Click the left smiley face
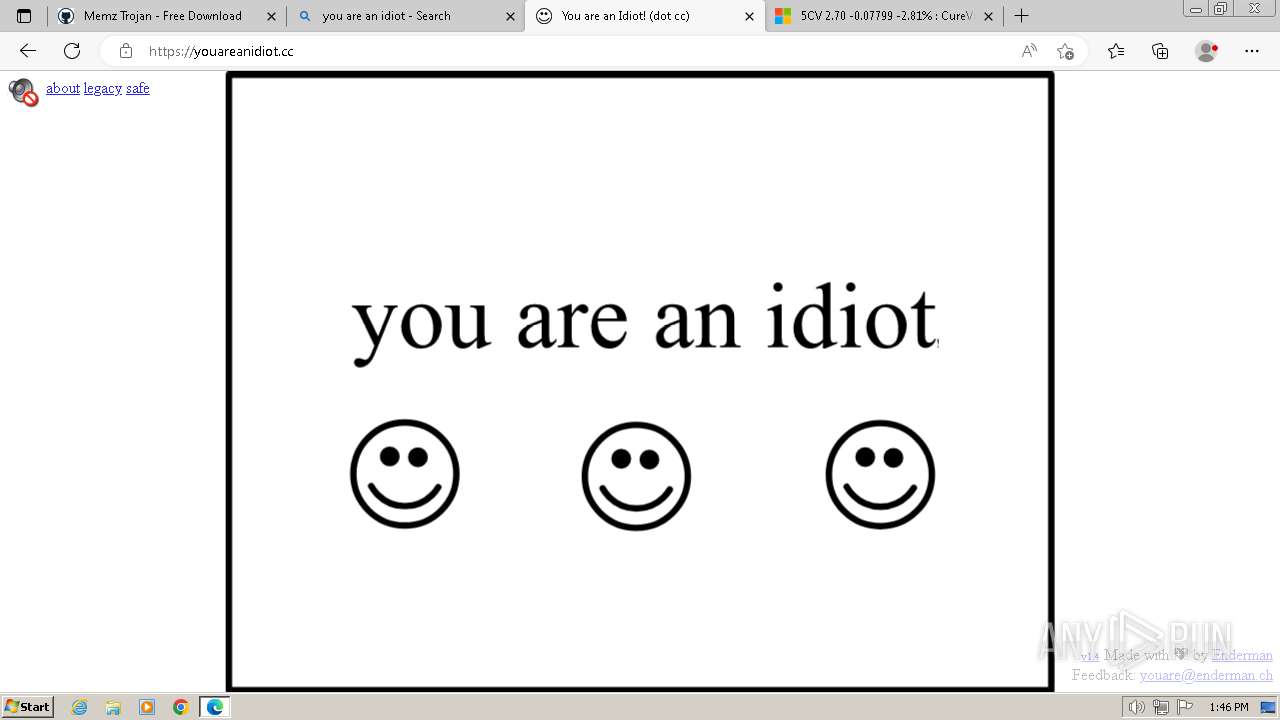Image resolution: width=1280 pixels, height=720 pixels. click(405, 474)
